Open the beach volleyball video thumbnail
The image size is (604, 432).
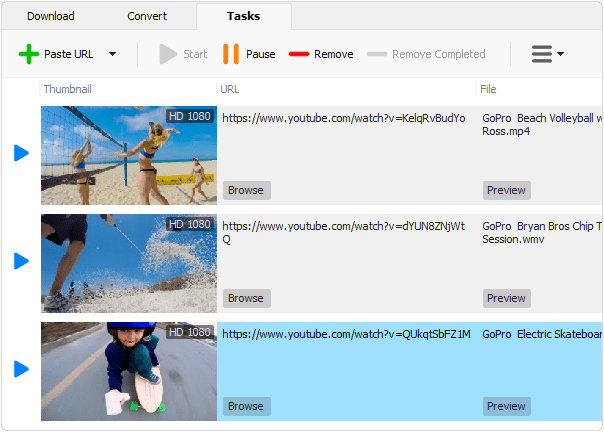pos(129,155)
